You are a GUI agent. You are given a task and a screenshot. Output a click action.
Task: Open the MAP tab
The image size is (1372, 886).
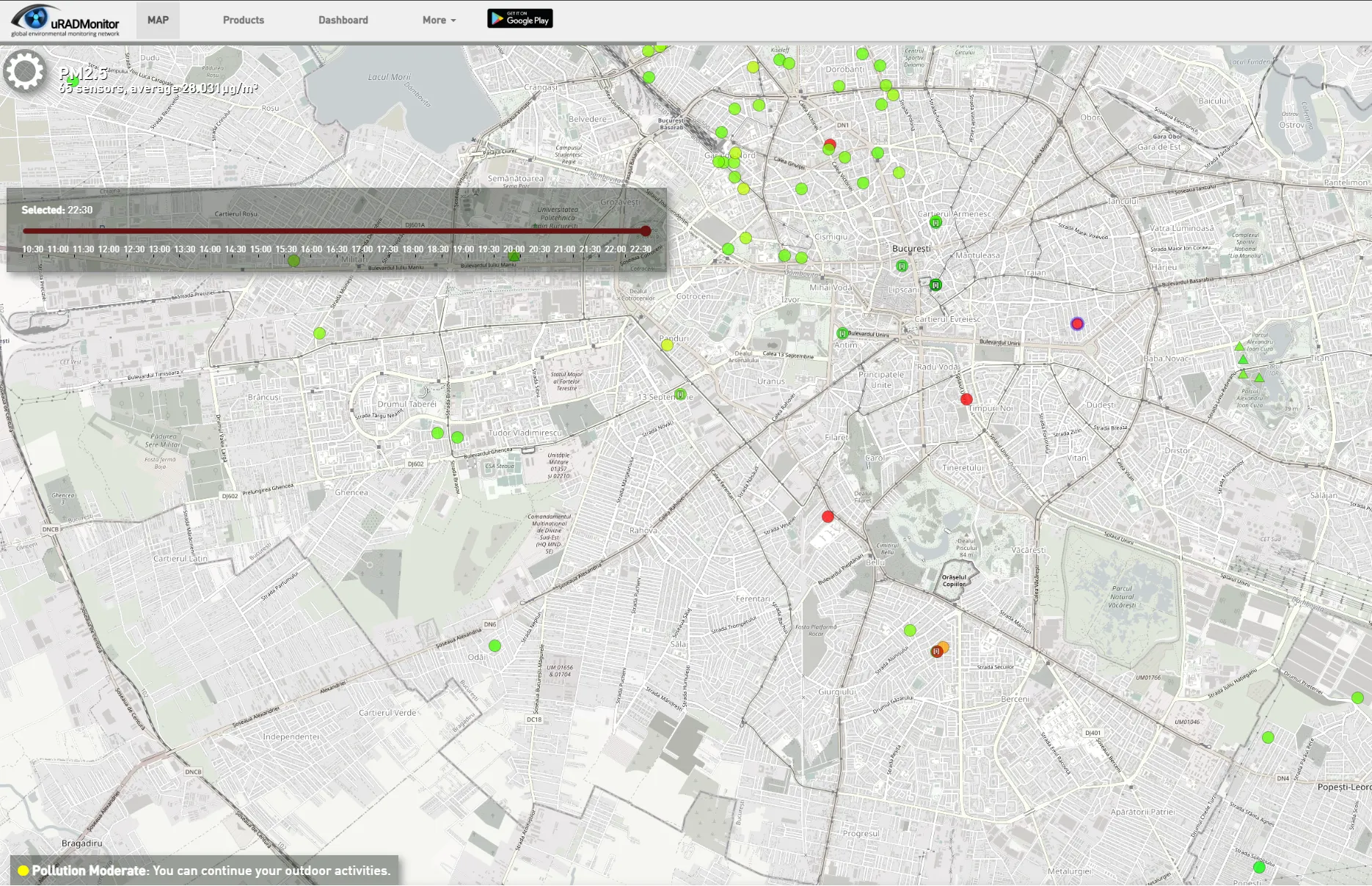pyautogui.click(x=158, y=20)
